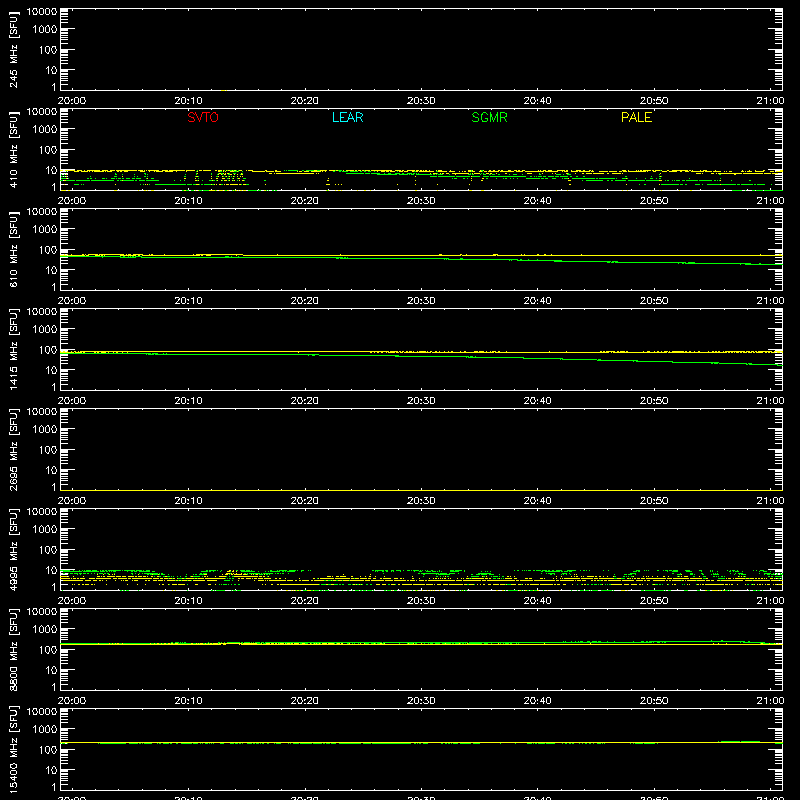Click 20:50 label of the 1415 MHz panel

tap(654, 401)
